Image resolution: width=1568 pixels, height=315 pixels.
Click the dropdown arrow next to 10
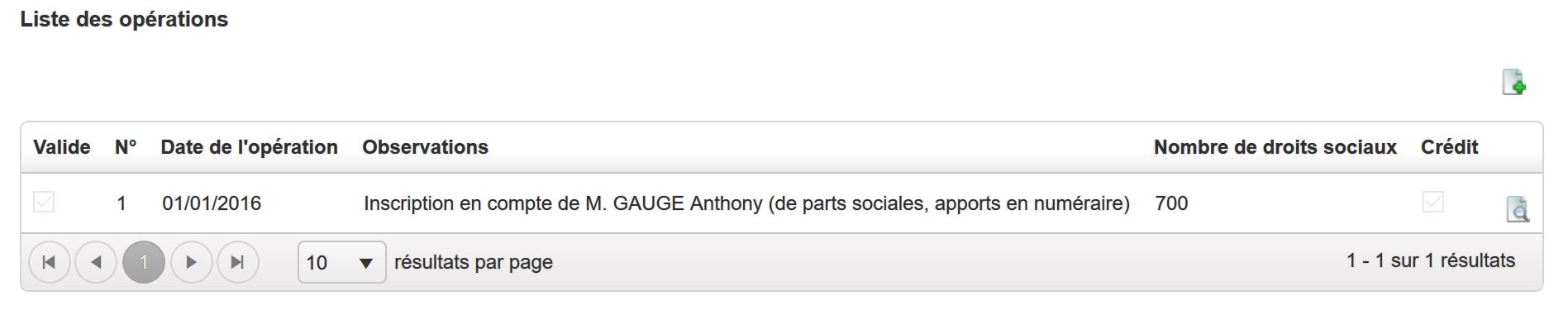pos(366,264)
